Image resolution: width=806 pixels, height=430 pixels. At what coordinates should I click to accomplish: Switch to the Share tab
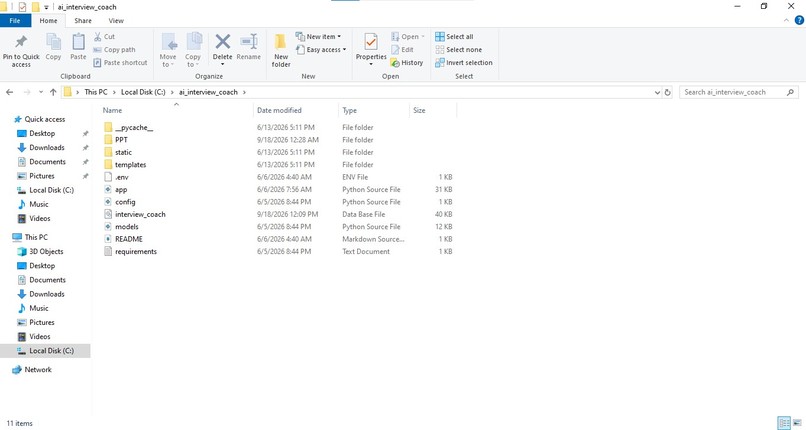tap(83, 21)
